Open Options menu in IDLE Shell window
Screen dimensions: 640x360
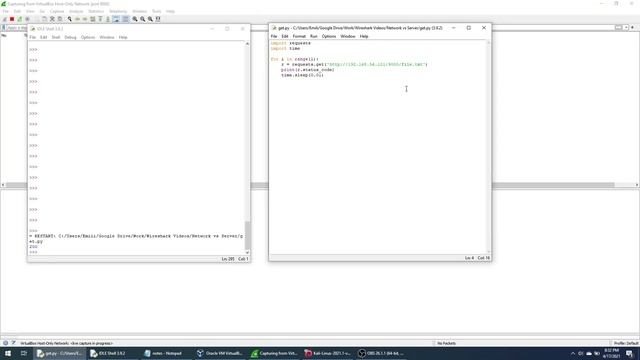[88, 37]
